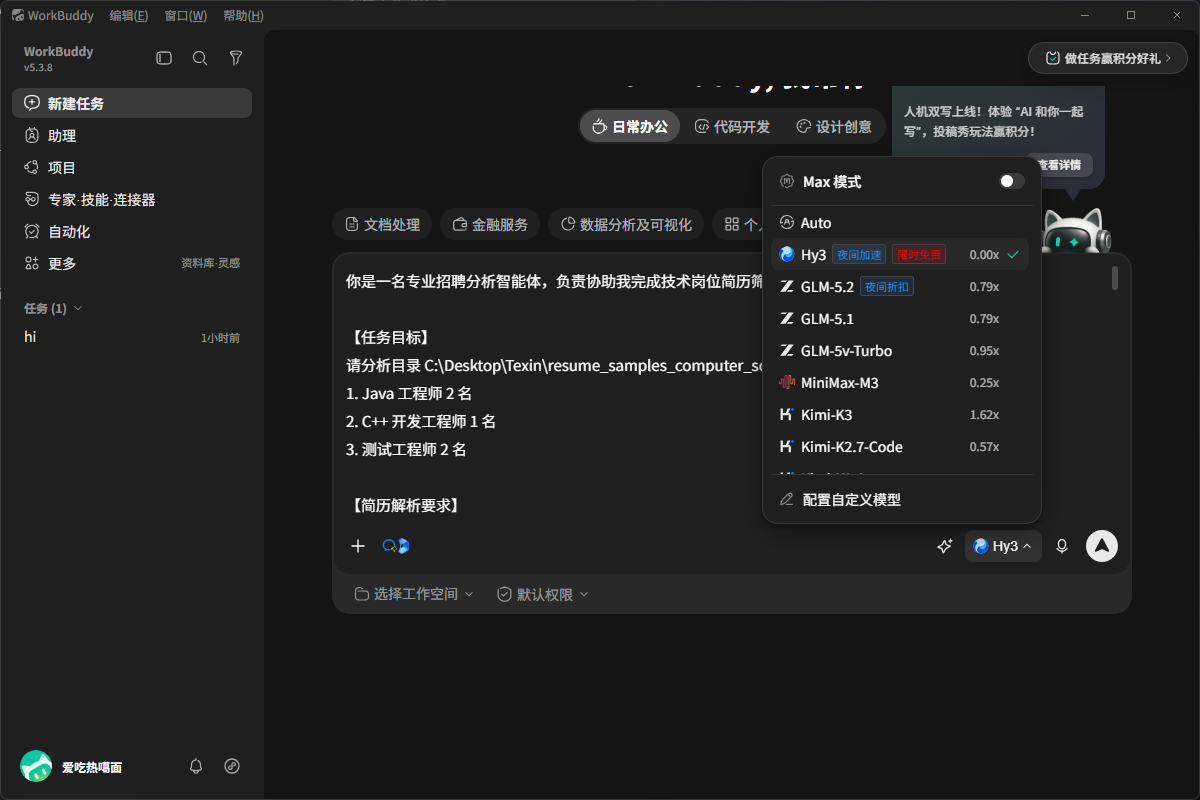Screen dimensions: 1200x800
Task: Select the 金融服务 chip
Action: [490, 224]
